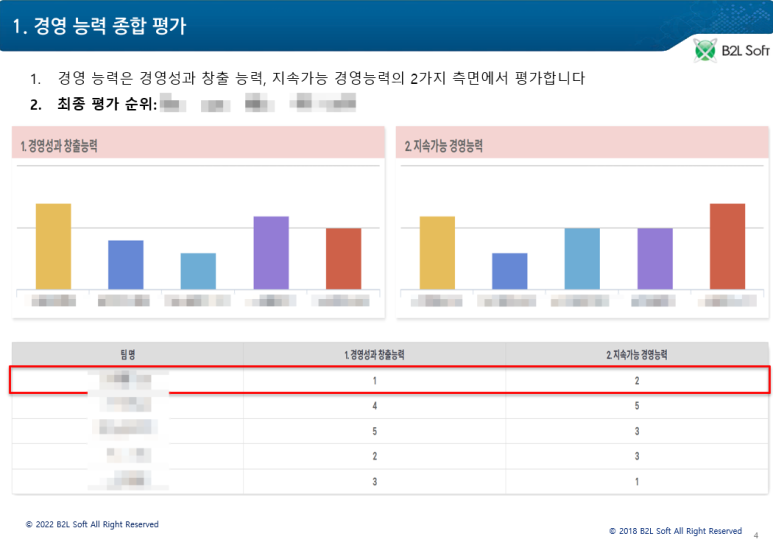Click the value 5 in the 지속가능 경영능력 column
Image resolution: width=773 pixels, height=542 pixels.
(x=637, y=406)
